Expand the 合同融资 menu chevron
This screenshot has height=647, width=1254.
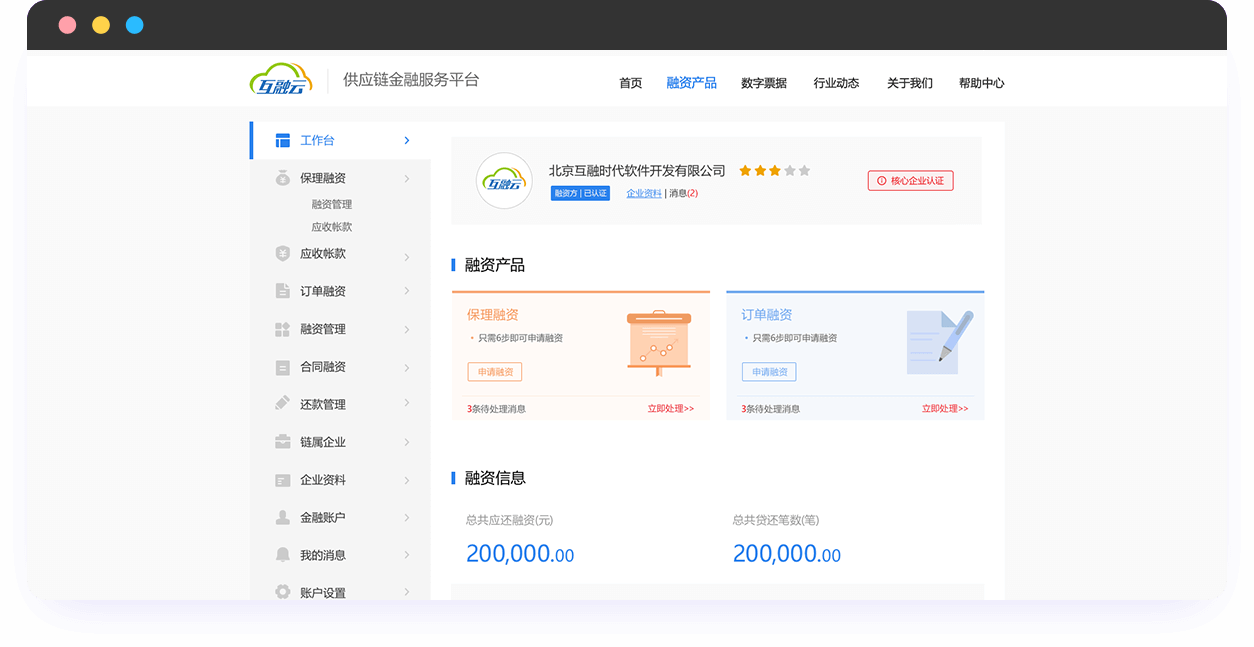click(x=407, y=368)
